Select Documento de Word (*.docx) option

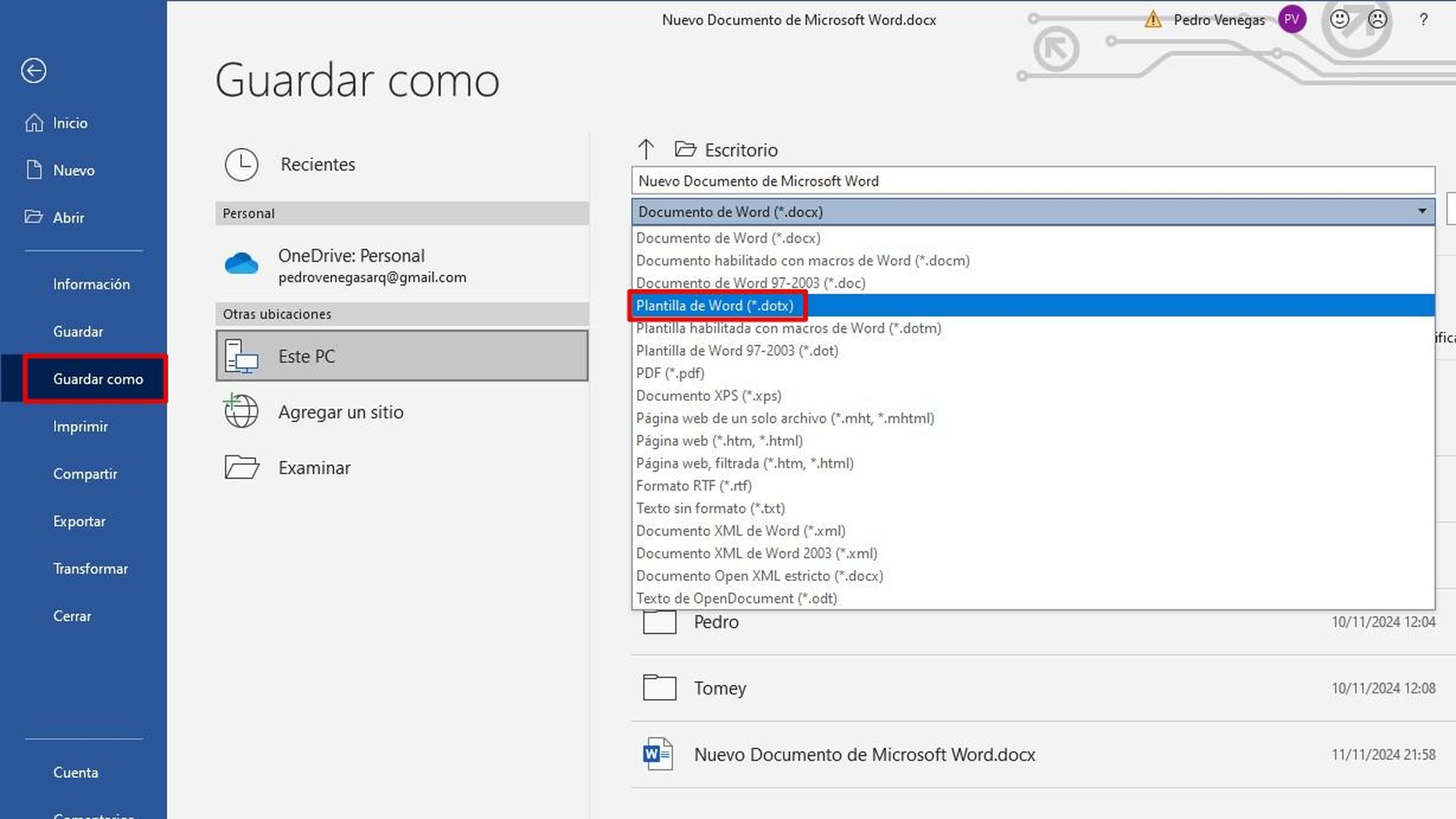coord(1032,238)
